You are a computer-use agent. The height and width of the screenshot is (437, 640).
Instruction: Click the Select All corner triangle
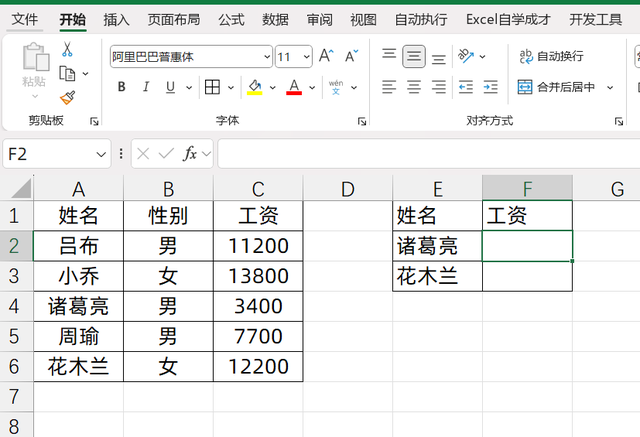19,189
